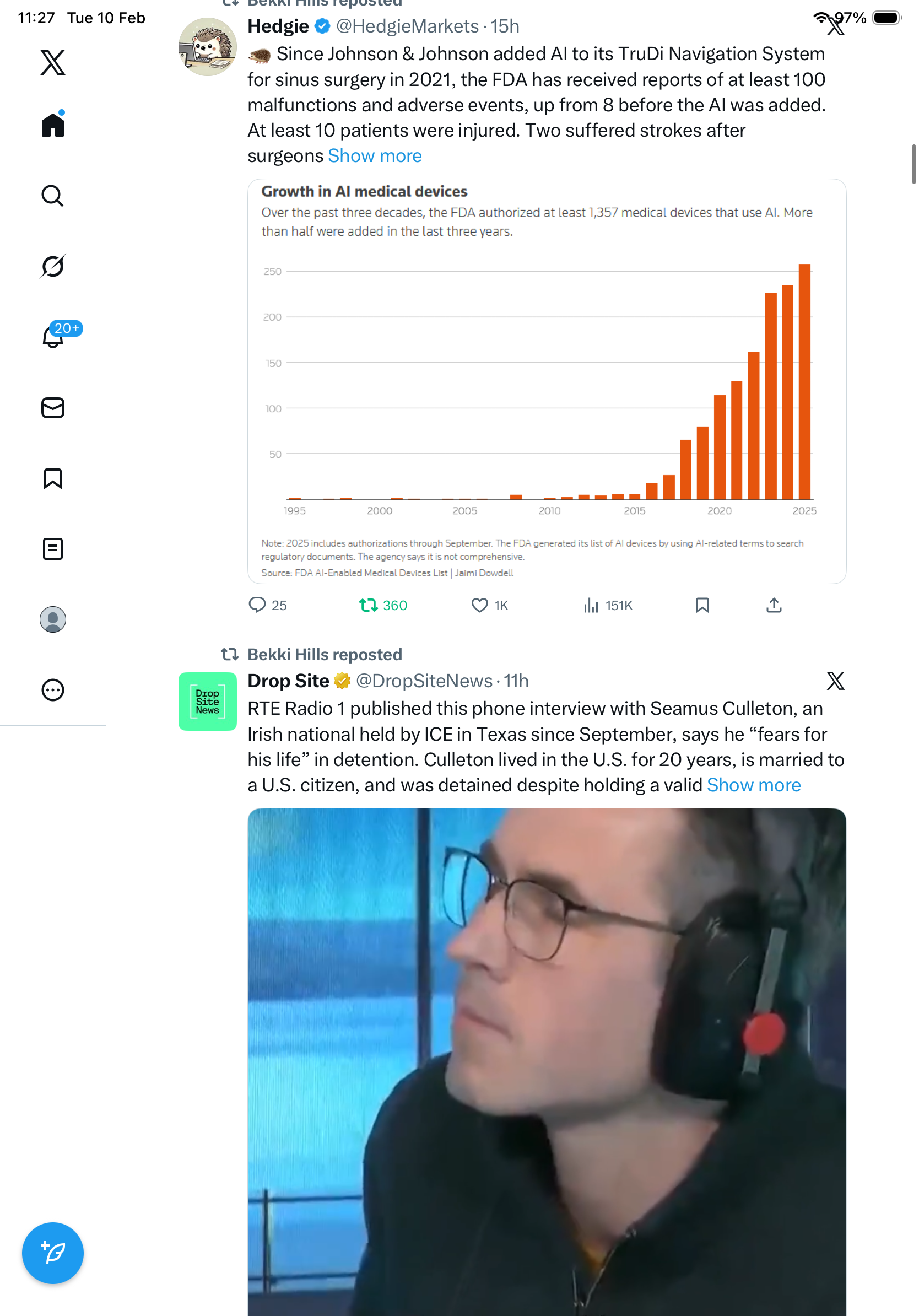Bookmark the Hedgie post
The width and height of the screenshot is (919, 1316).
pos(702,605)
